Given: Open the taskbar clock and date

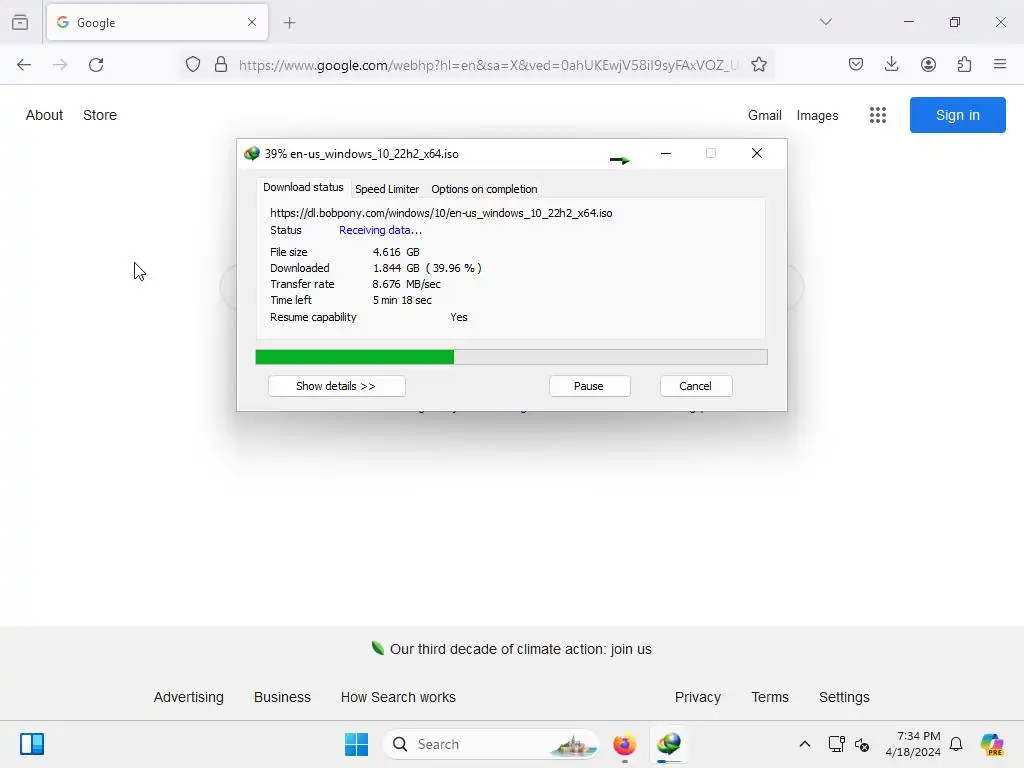Looking at the screenshot, I should [x=913, y=744].
